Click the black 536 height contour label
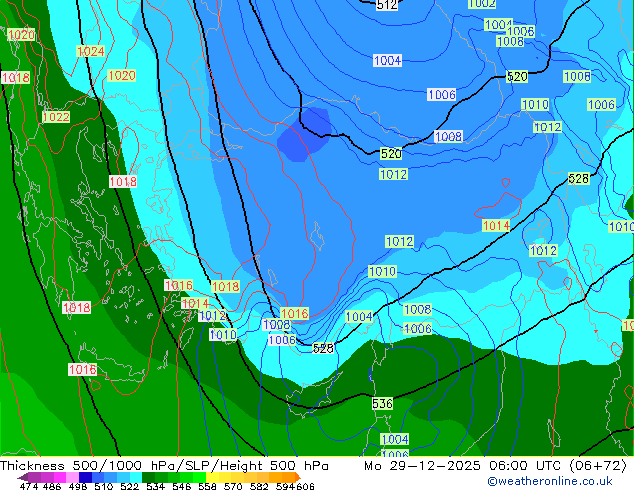Screen dimensions: 634x490 click(382, 403)
